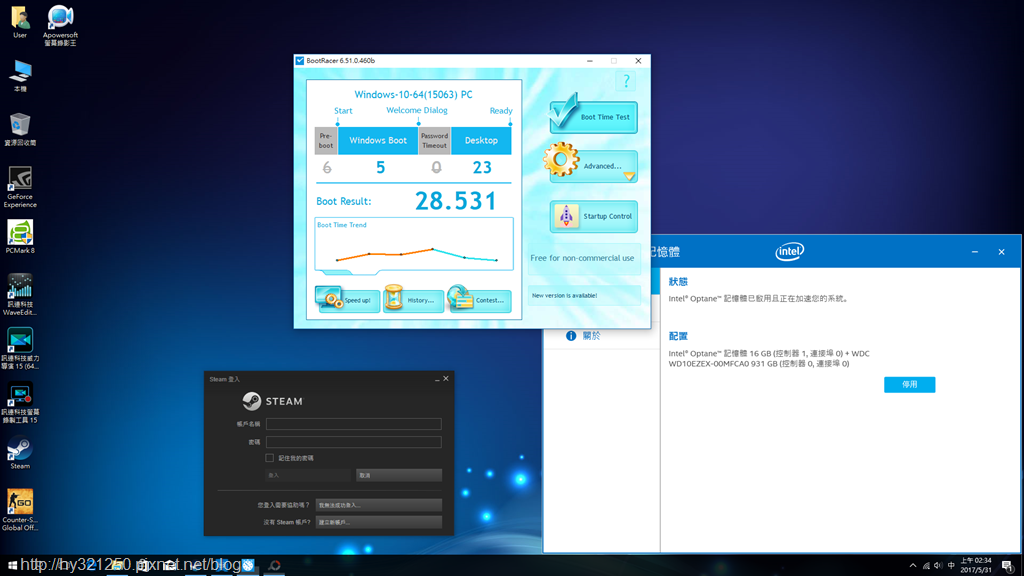Image resolution: width=1024 pixels, height=576 pixels.
Task: Open BootRacer boot History hourglass
Action: (413, 300)
